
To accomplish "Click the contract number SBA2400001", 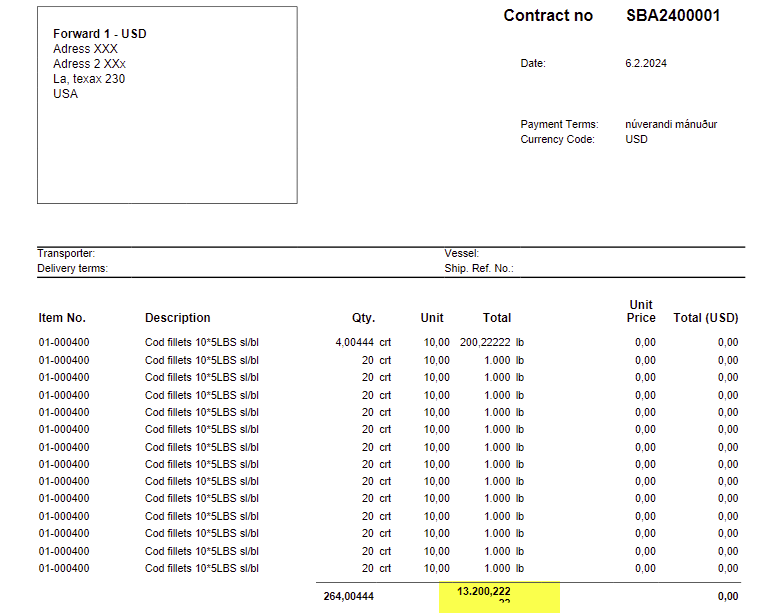I will tap(673, 16).
